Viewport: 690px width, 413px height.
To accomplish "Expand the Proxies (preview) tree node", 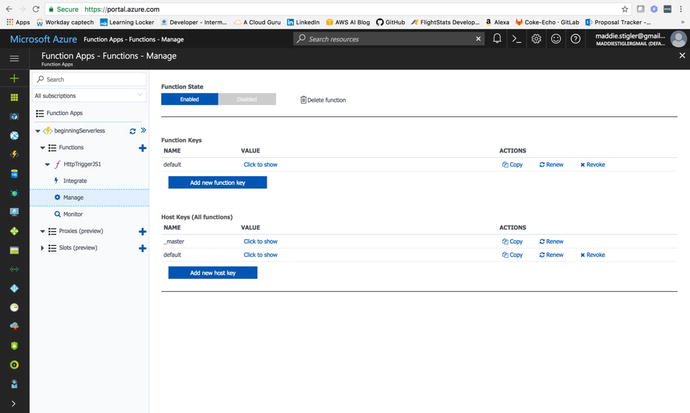I will [x=40, y=231].
